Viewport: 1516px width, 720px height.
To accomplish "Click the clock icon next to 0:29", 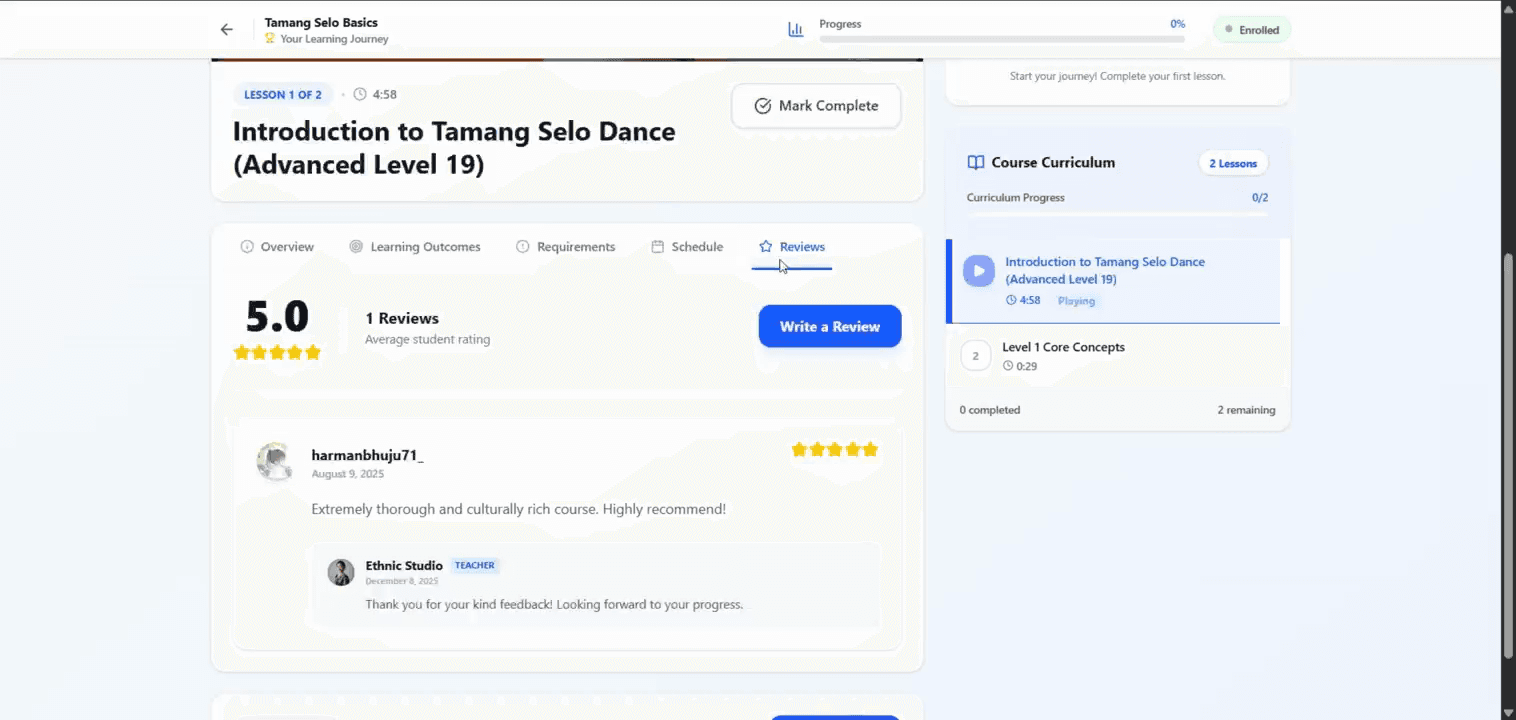I will (1008, 366).
